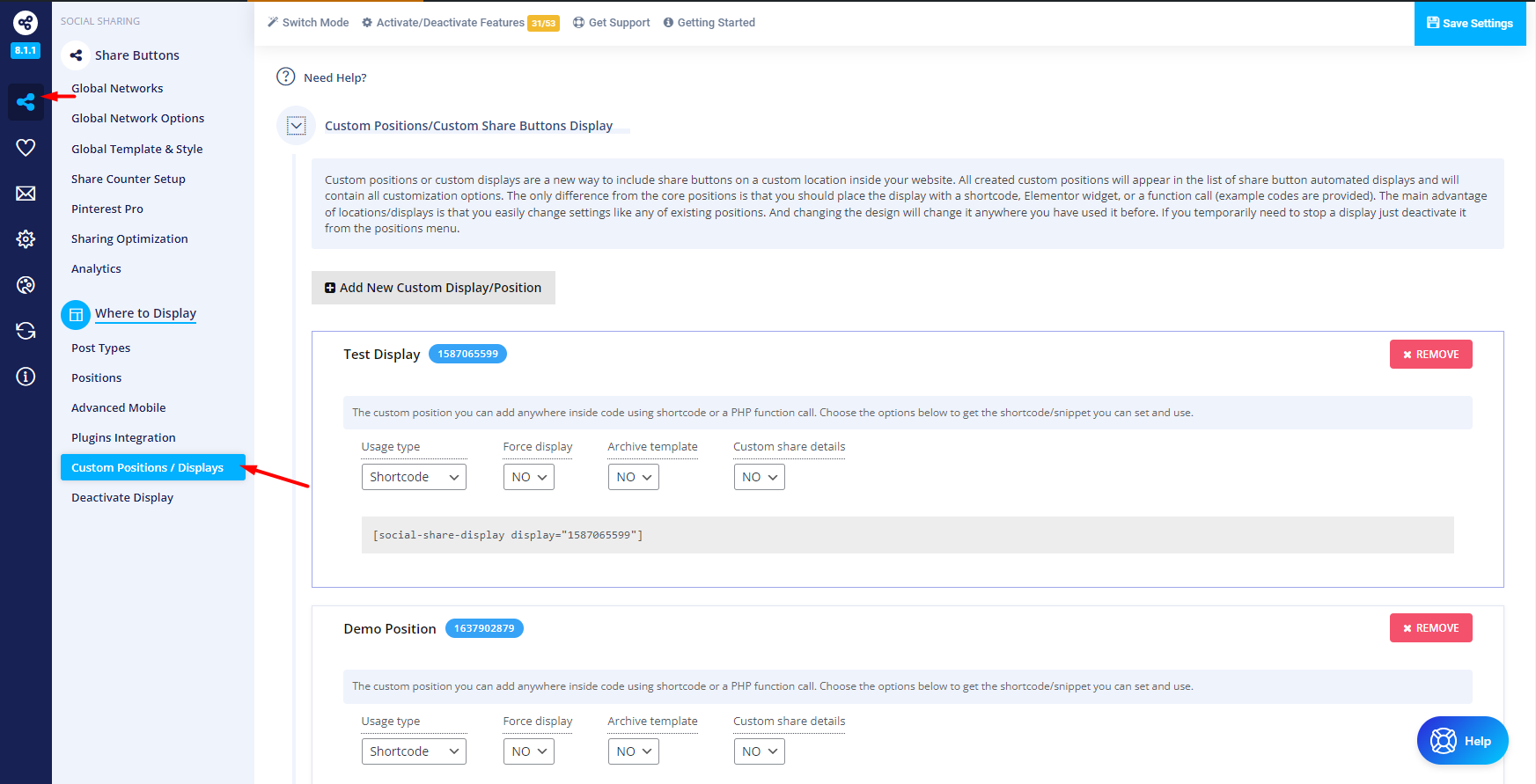
Task: Click the Where to Display layout icon
Action: click(x=76, y=314)
